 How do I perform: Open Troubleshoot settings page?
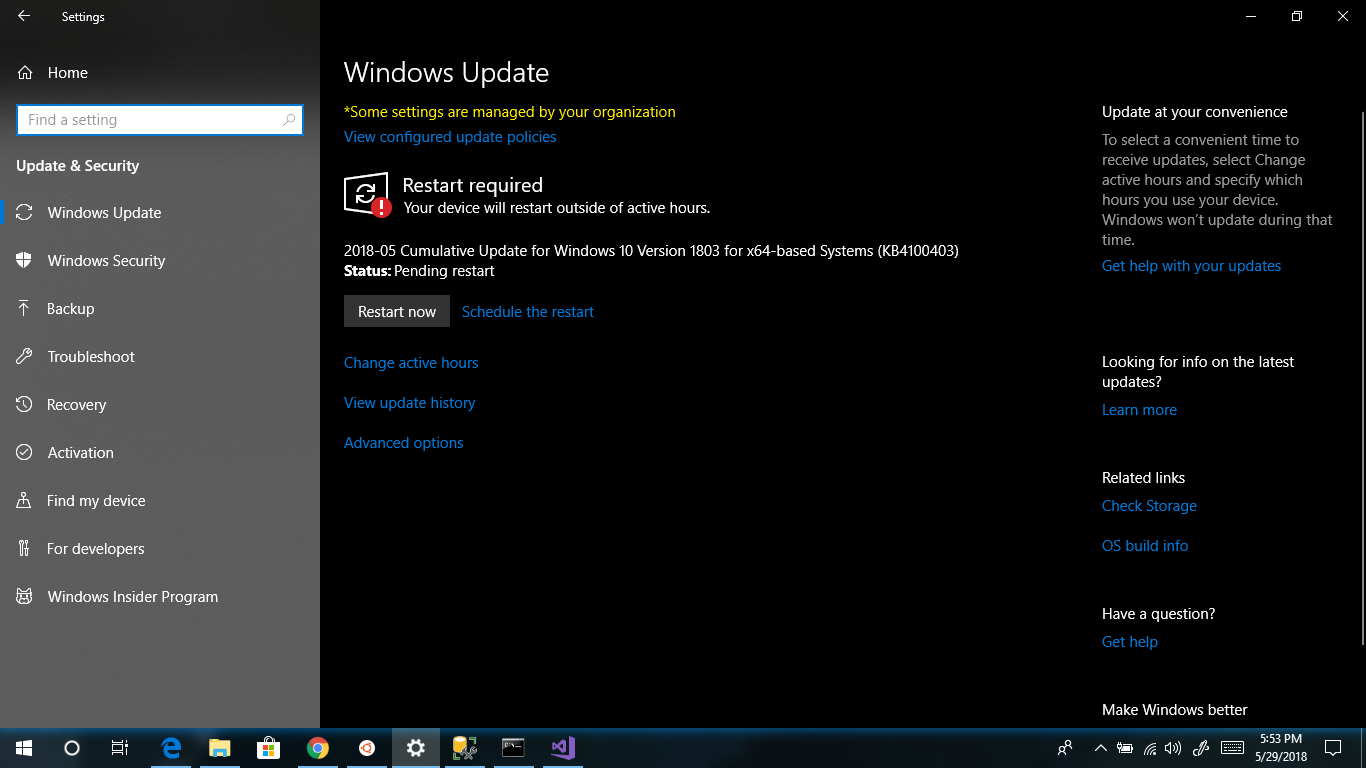pyautogui.click(x=160, y=357)
